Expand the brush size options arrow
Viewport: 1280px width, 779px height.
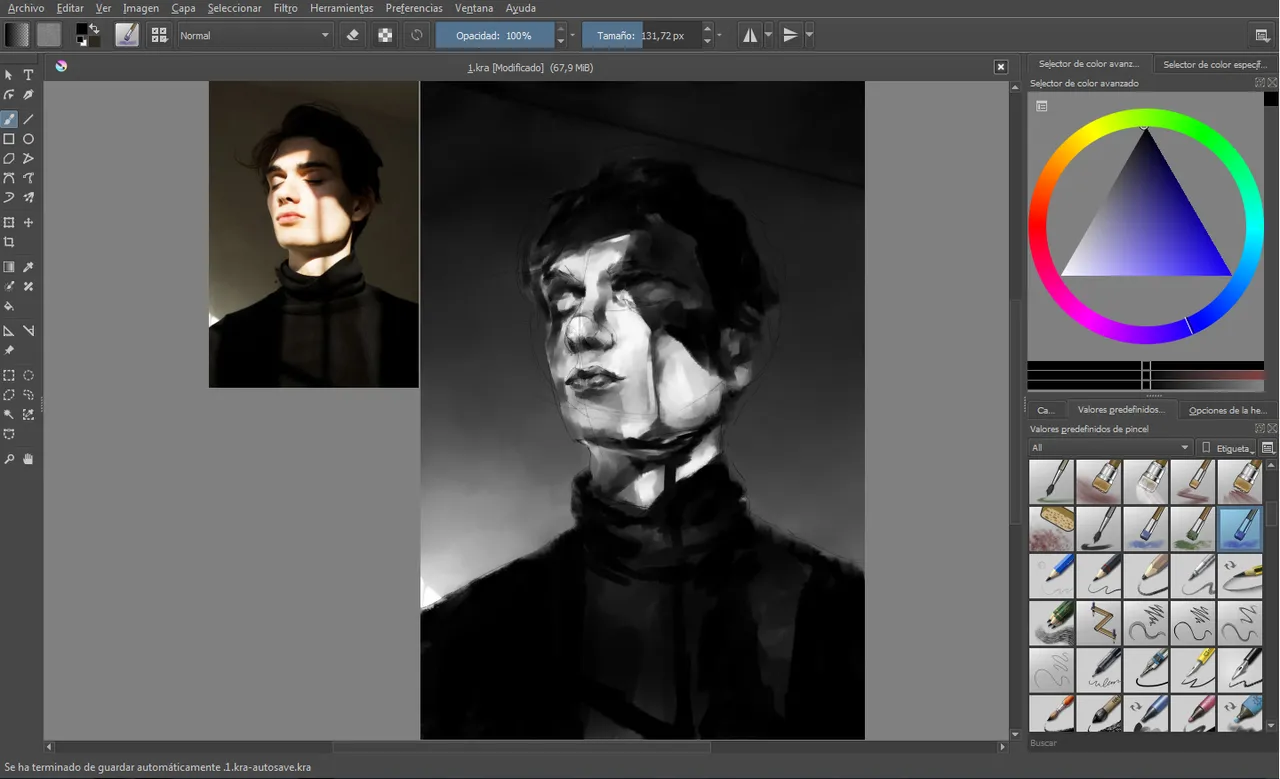pos(719,35)
